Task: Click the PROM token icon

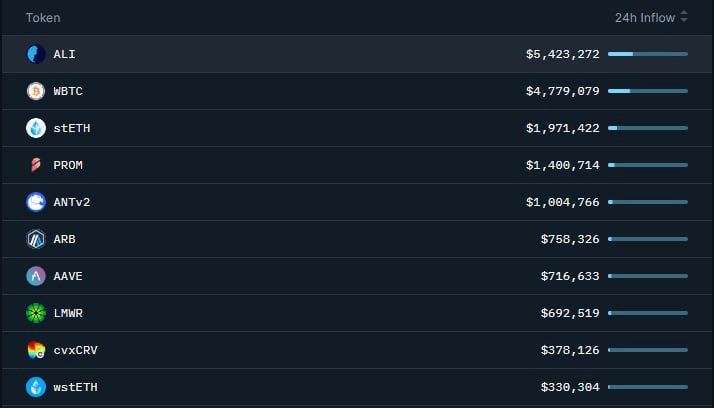Action: [36, 165]
